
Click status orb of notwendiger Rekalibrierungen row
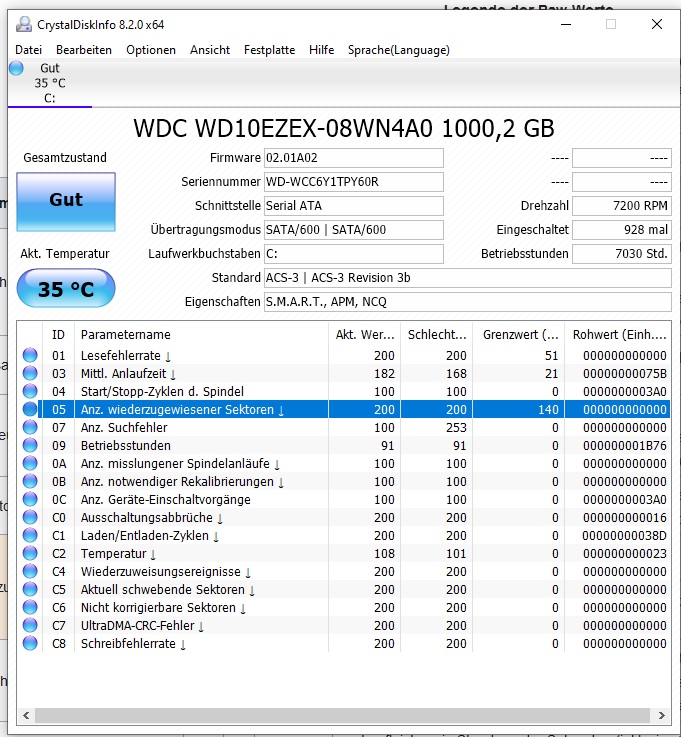pyautogui.click(x=30, y=481)
